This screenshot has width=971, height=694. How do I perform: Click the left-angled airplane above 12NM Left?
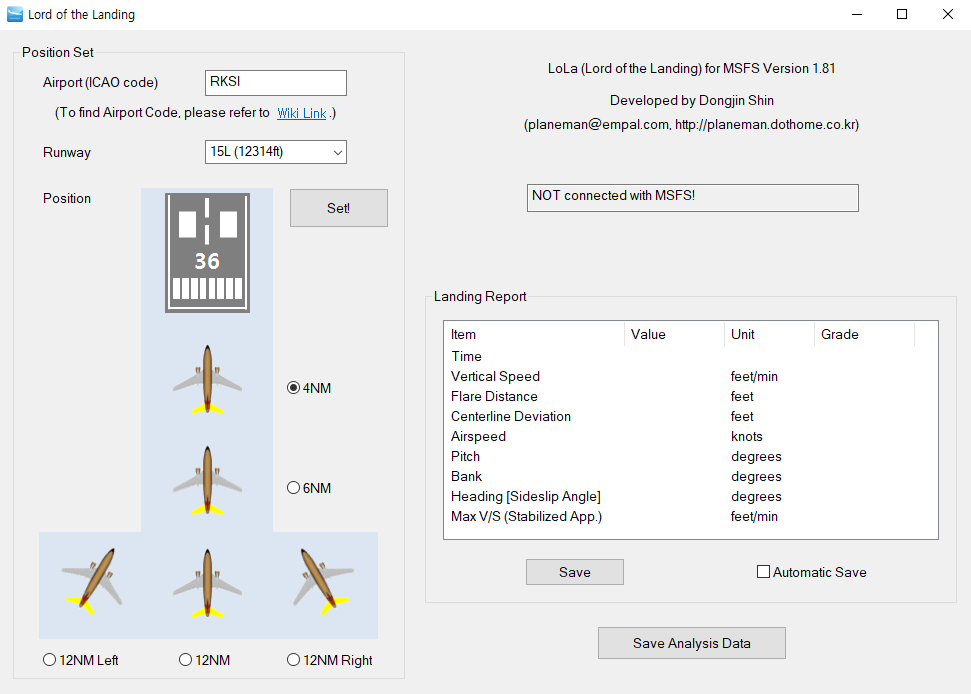coord(92,581)
